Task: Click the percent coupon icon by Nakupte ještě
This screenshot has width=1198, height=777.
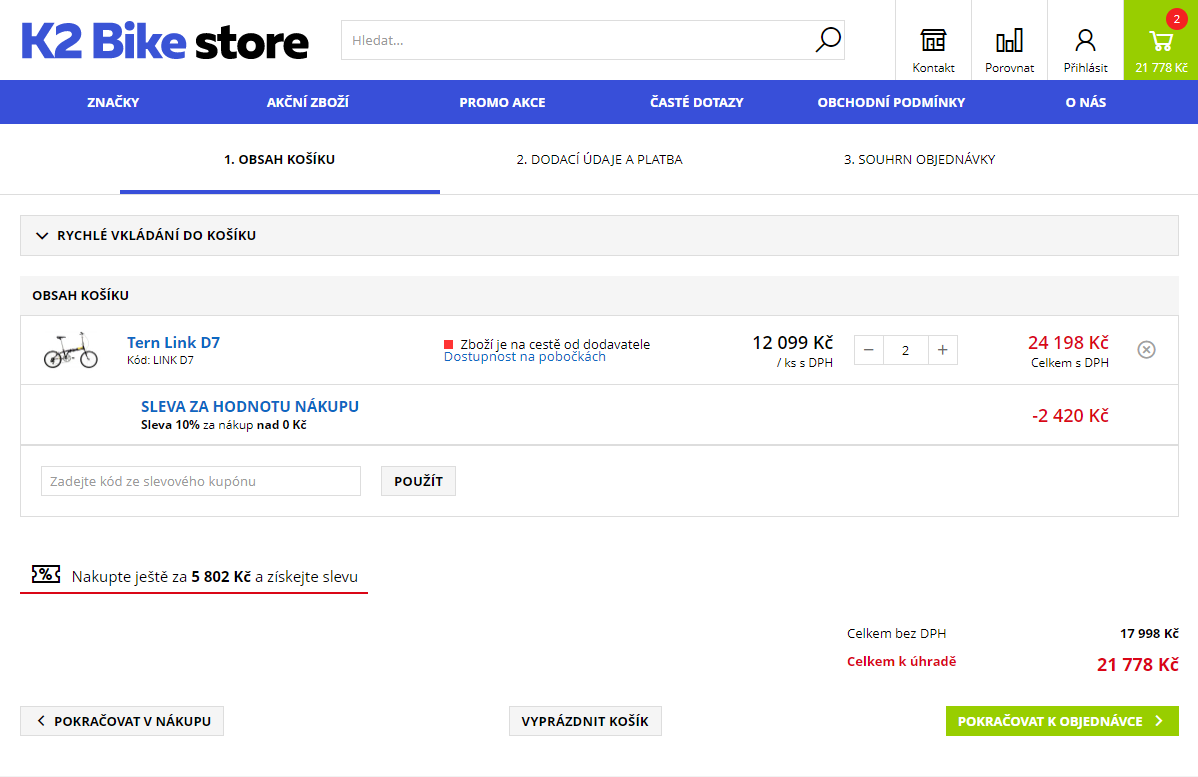Action: coord(46,574)
